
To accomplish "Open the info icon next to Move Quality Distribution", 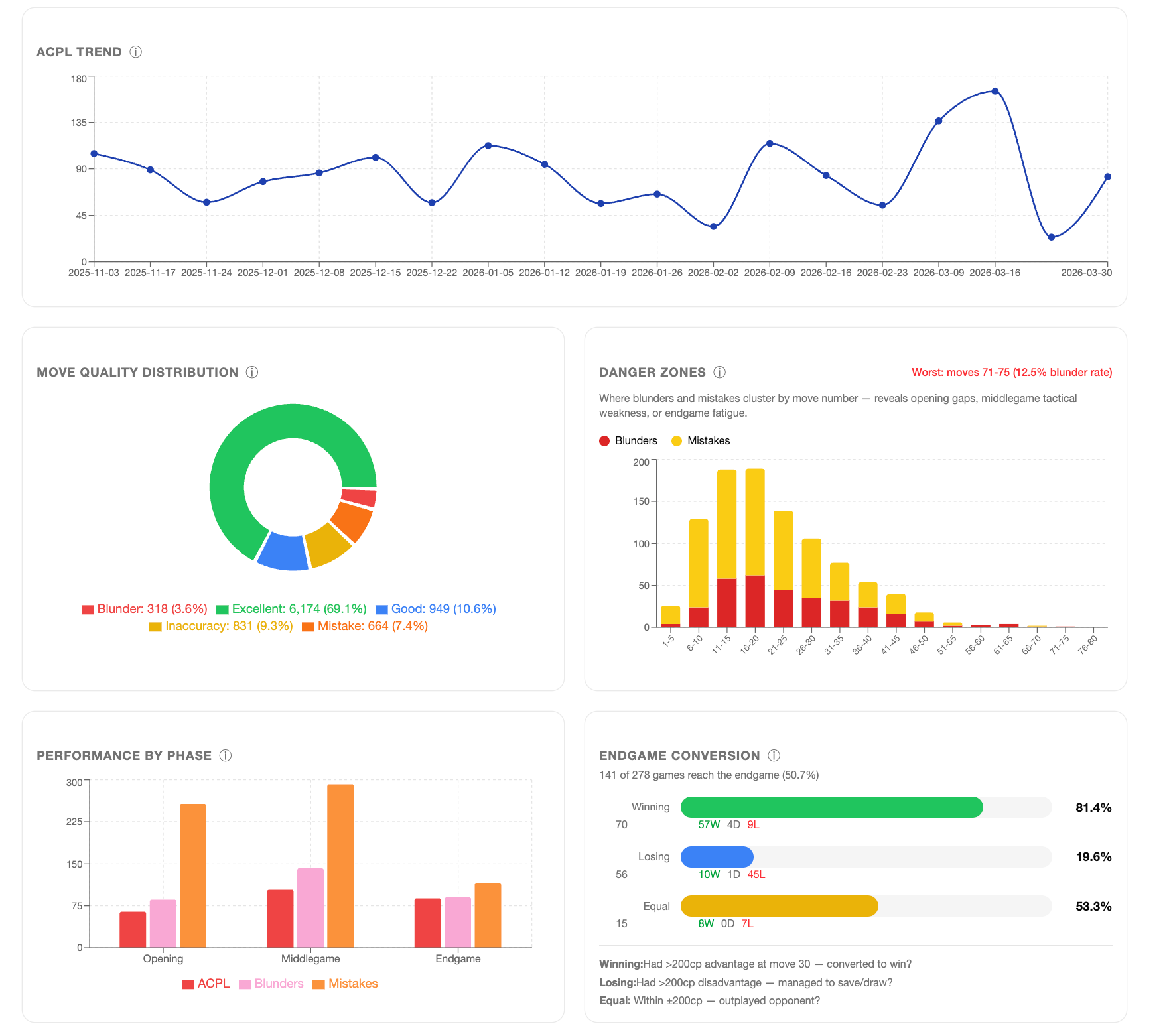I will tap(252, 372).
